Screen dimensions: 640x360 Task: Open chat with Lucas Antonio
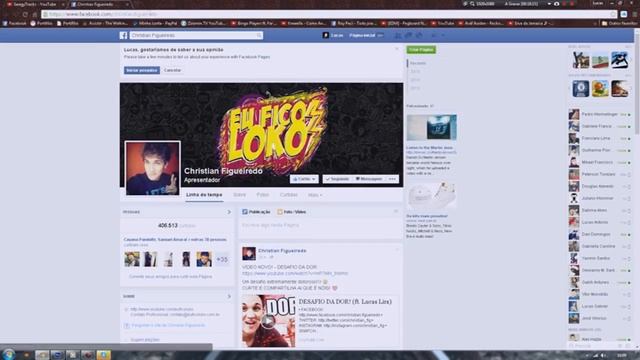pyautogui.click(x=600, y=222)
